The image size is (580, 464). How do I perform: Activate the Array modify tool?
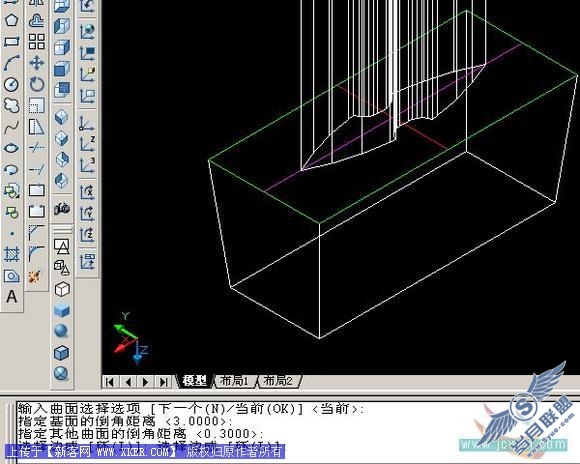point(37,41)
